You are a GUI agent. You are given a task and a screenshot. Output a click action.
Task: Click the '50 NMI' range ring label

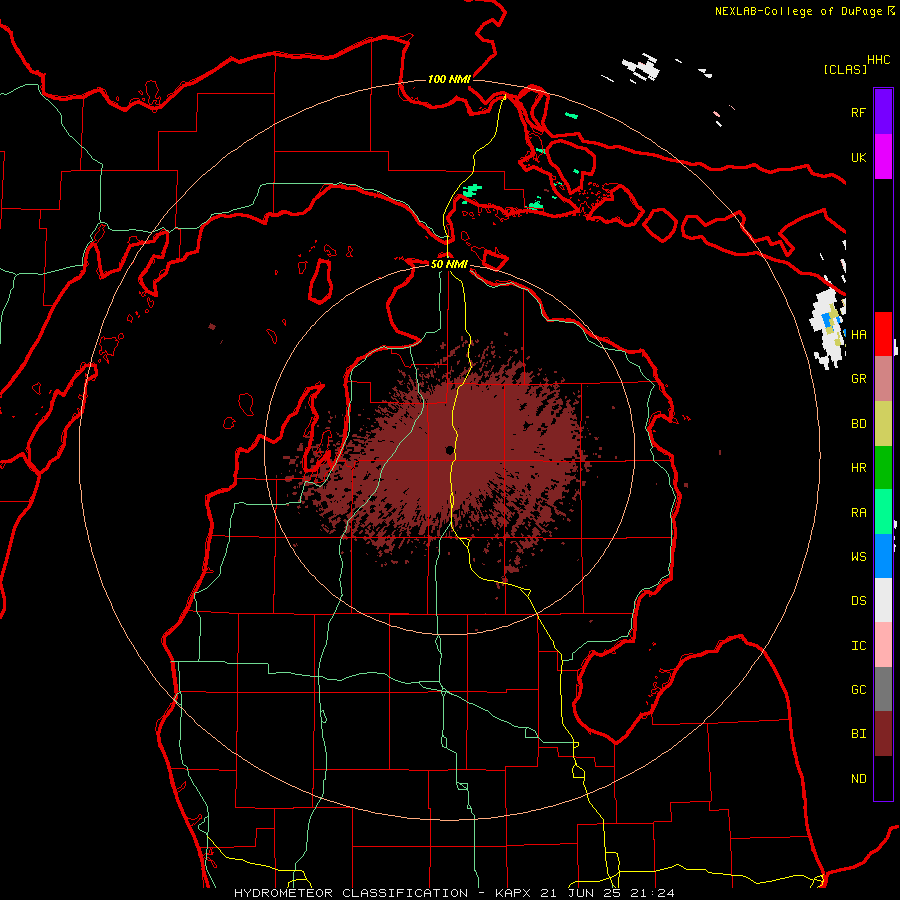(449, 264)
